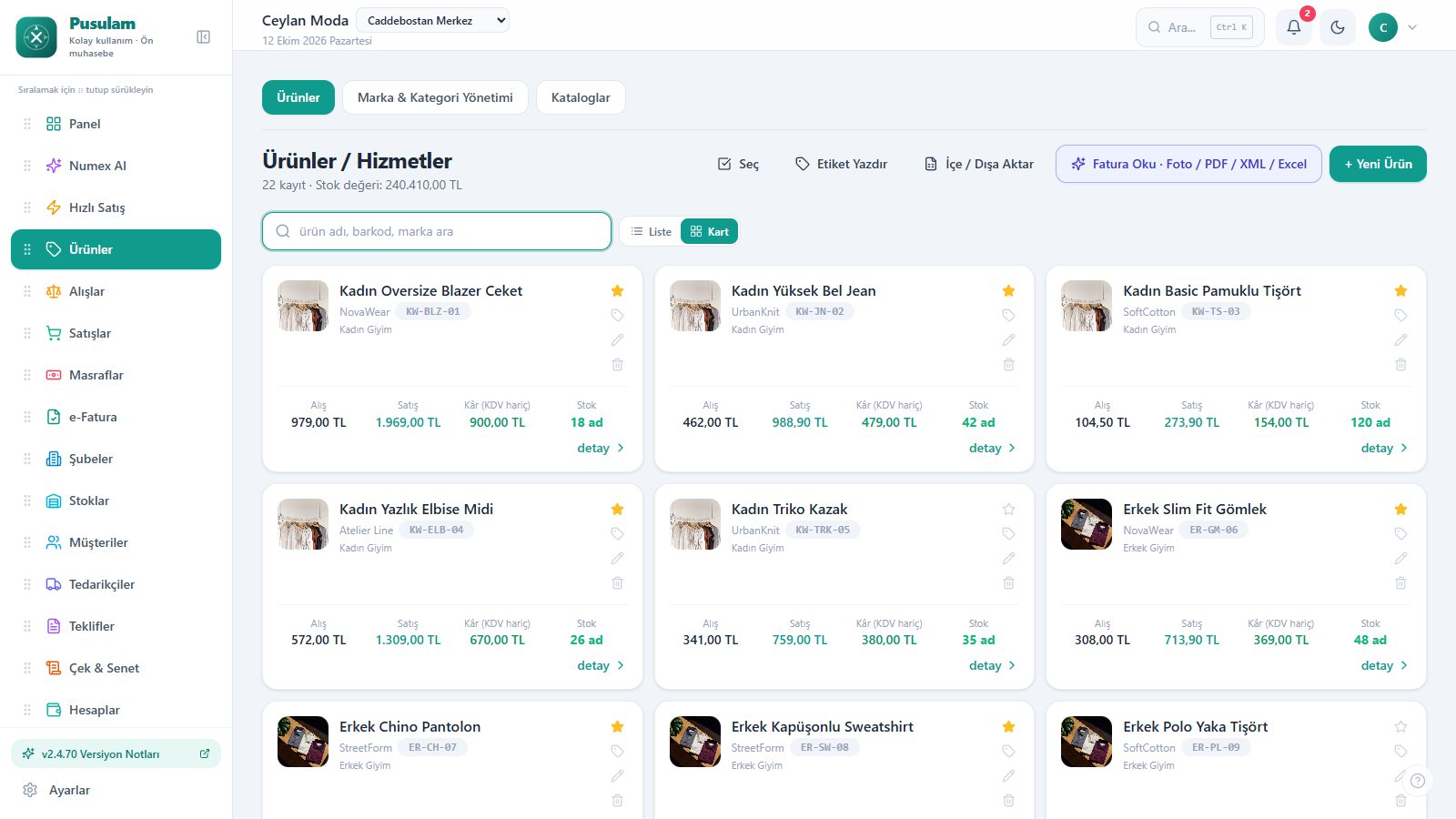Screen dimensions: 1456x819
Task: Click the + Yeni Ürün button
Action: pyautogui.click(x=1378, y=164)
